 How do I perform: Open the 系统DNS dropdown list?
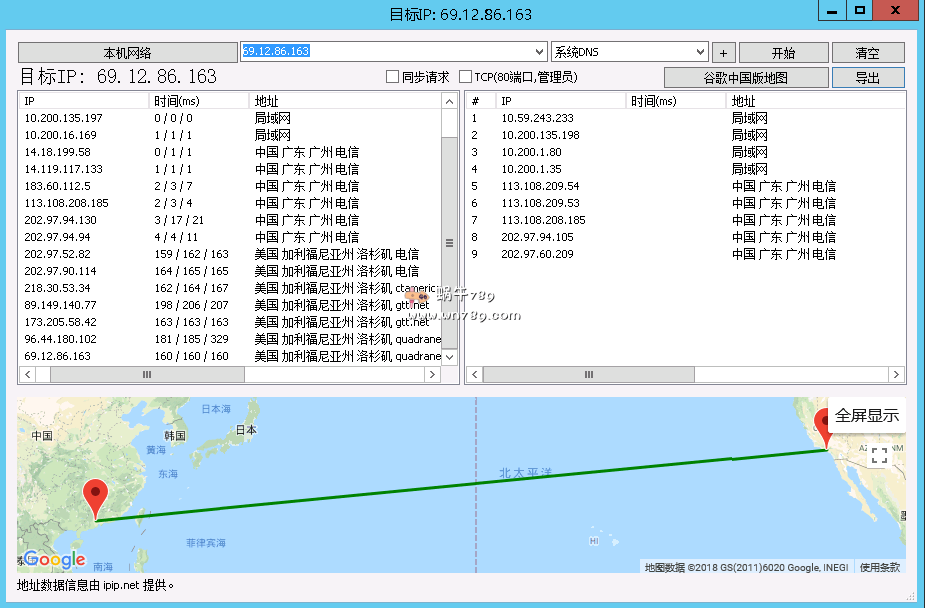700,52
